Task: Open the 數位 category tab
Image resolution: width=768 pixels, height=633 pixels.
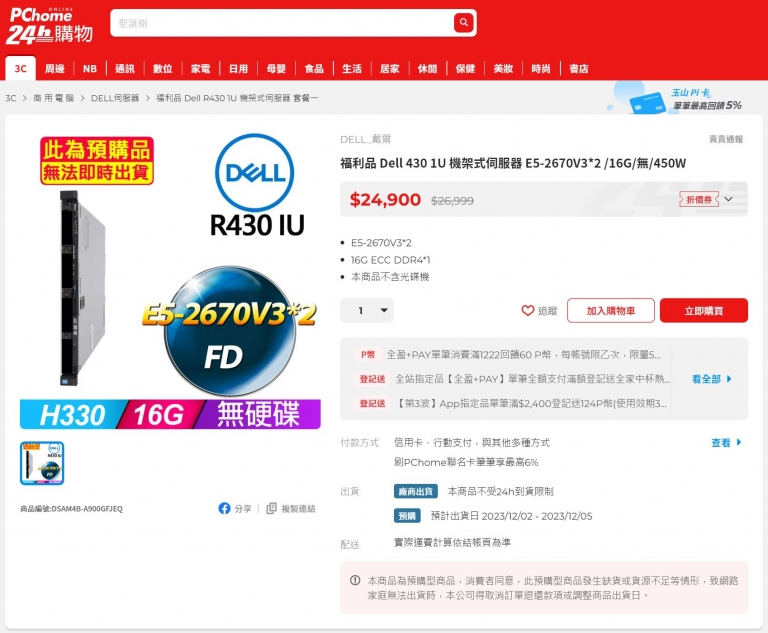Action: 163,69
